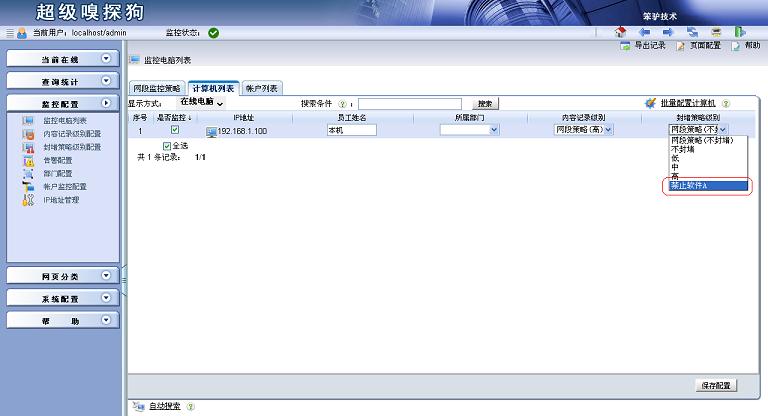Image resolution: width=768 pixels, height=416 pixels.
Task: Click the 批量配置计算机 link
Action: pos(686,103)
